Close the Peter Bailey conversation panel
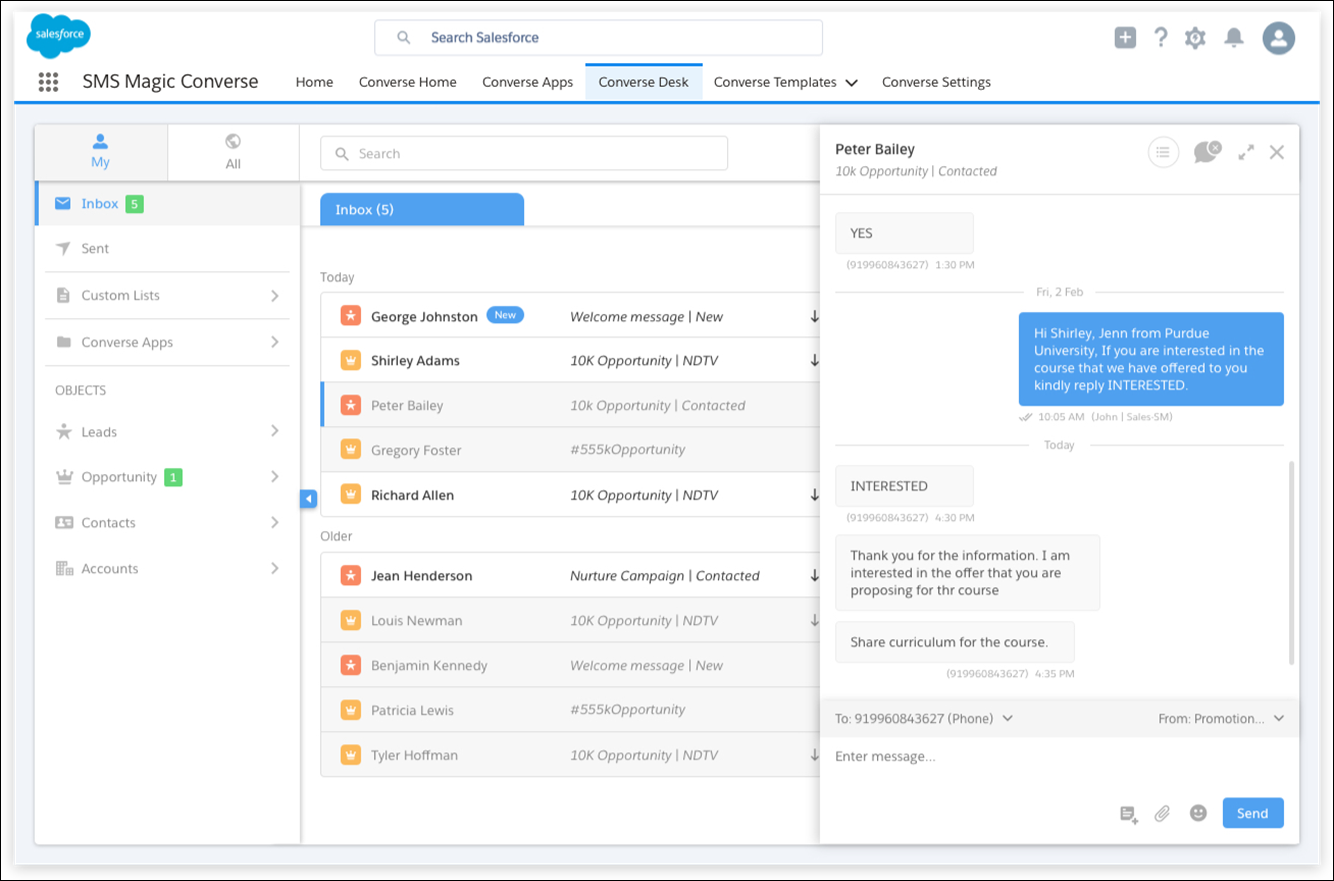This screenshot has width=1334, height=881. tap(1277, 152)
